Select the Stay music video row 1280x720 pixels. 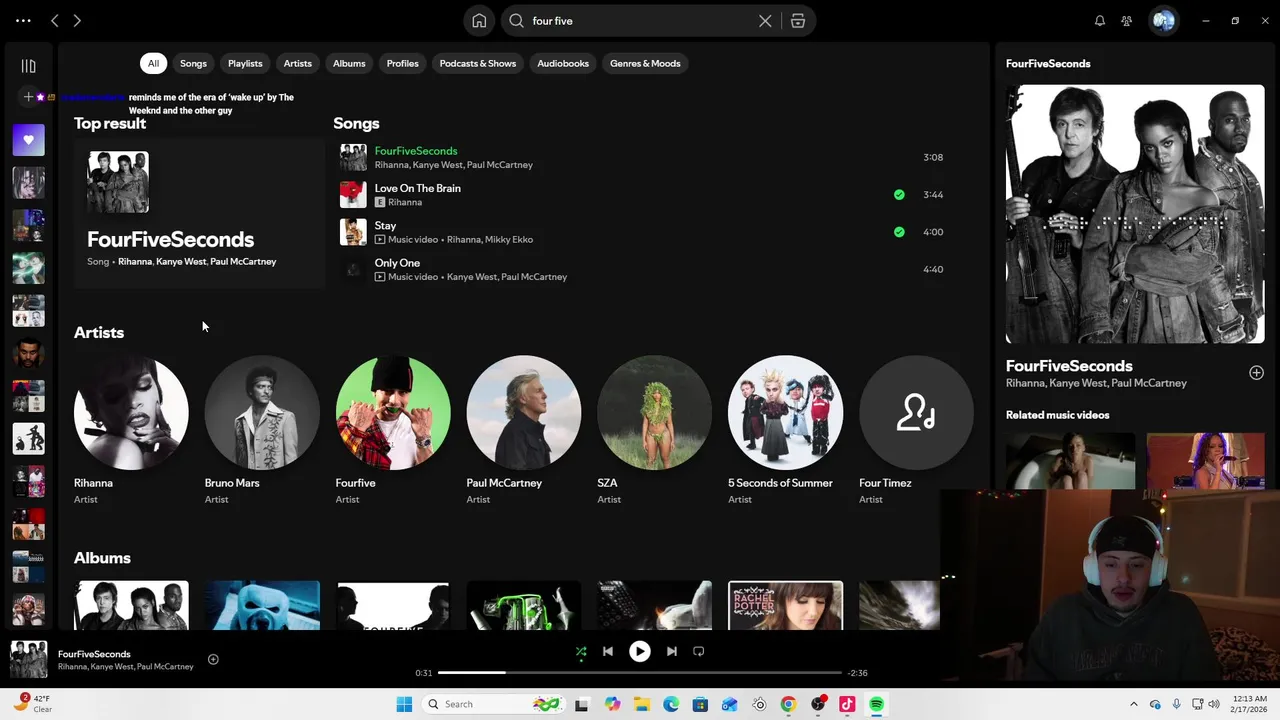[645, 232]
